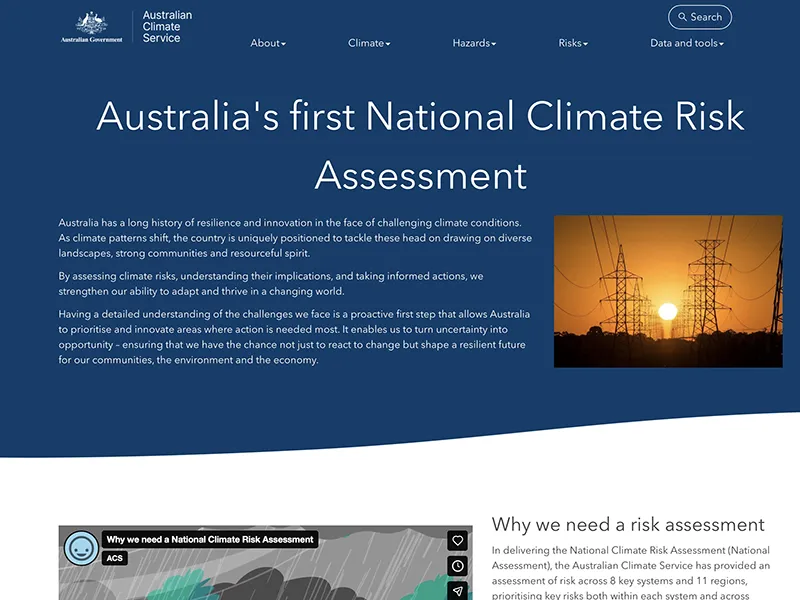Click the main page title heading
Image resolution: width=800 pixels, height=600 pixels.
point(420,146)
